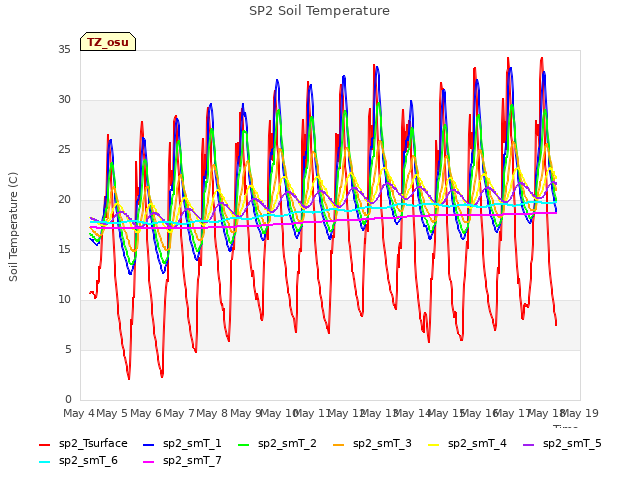Click the 25 y-axis tick label
Screen dimensions: 640x480
point(64,150)
